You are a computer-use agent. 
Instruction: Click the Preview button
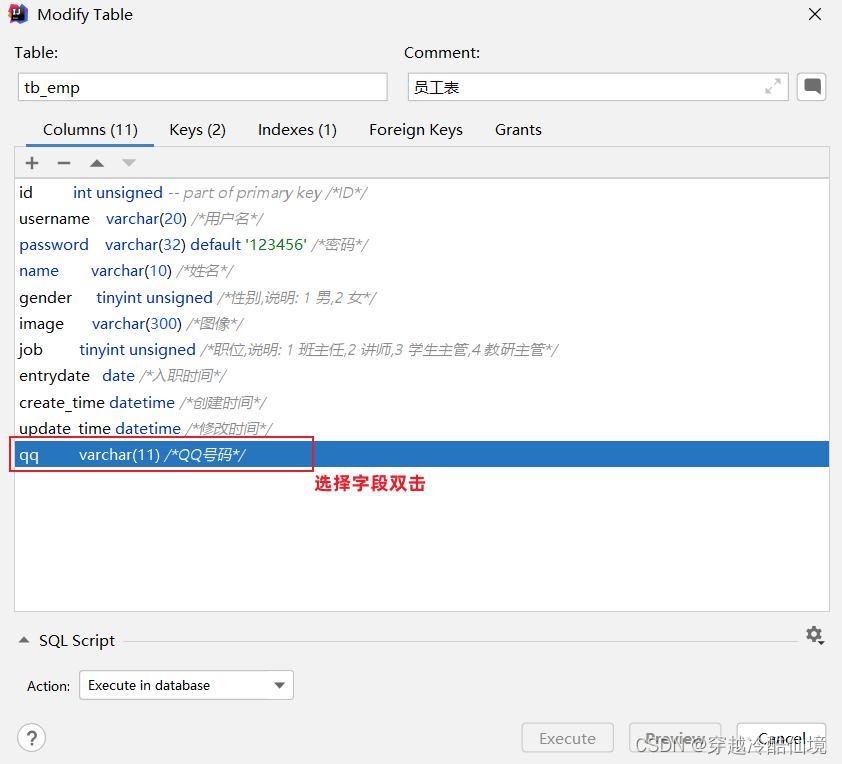click(x=675, y=738)
